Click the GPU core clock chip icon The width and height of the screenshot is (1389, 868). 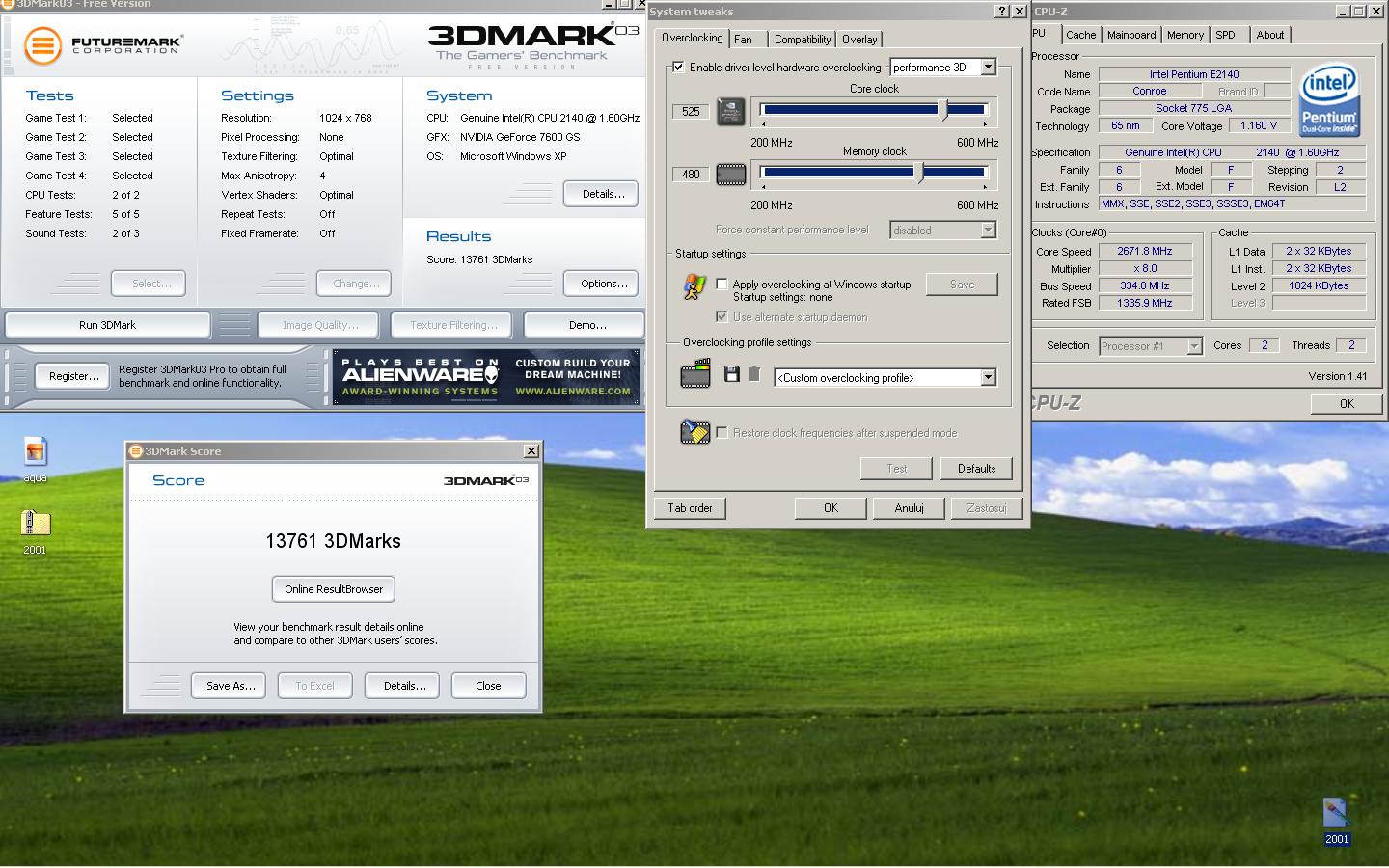click(731, 111)
